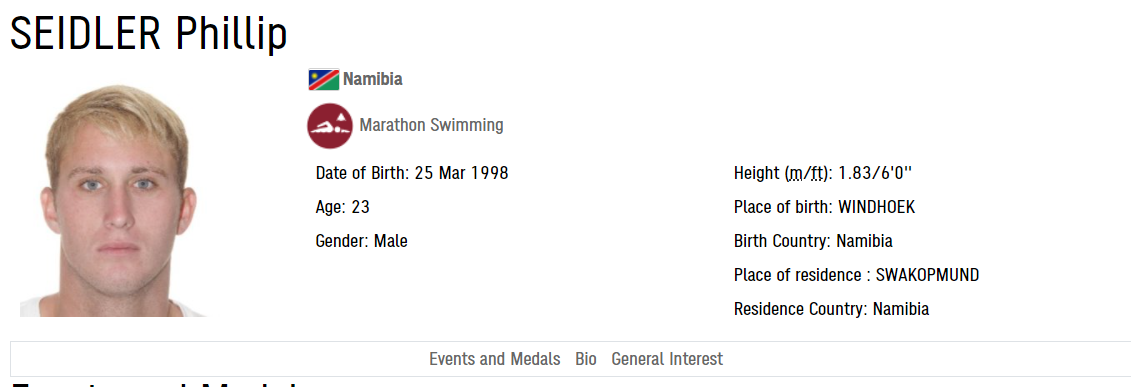Click the athlete profile photo
This screenshot has width=1131, height=387.
coord(113,201)
